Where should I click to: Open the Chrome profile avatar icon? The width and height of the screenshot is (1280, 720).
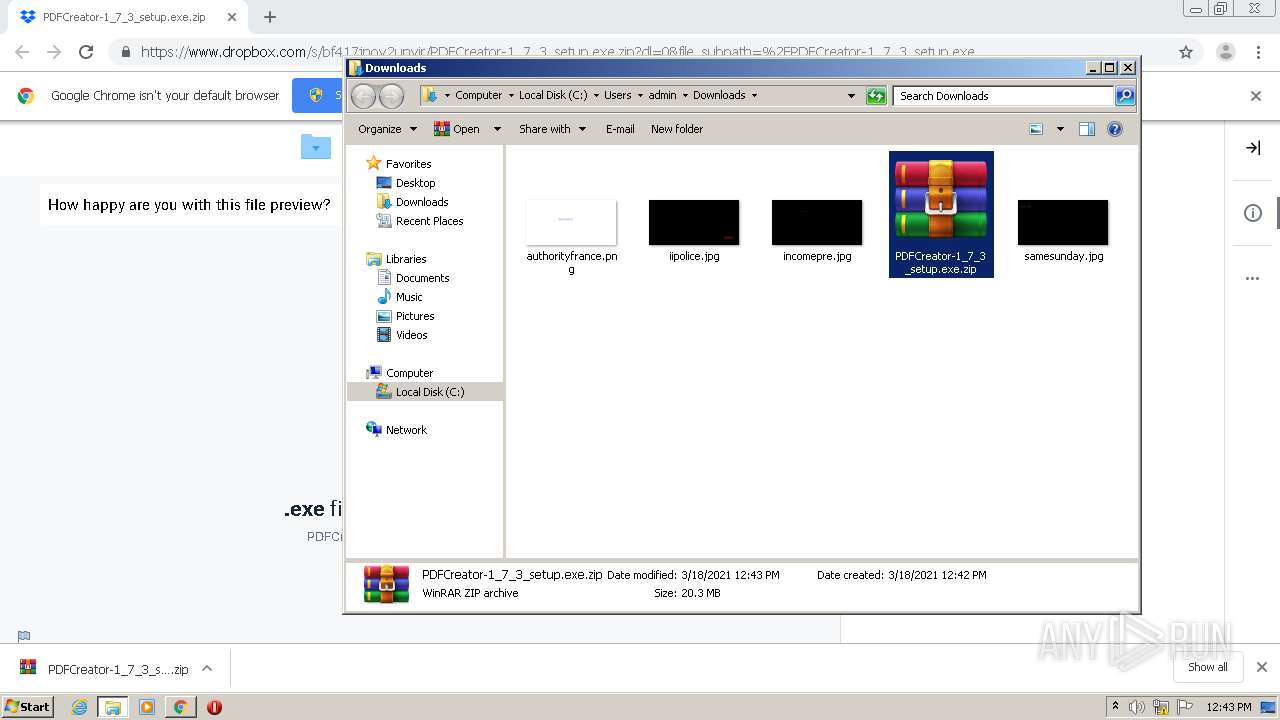coord(1226,52)
